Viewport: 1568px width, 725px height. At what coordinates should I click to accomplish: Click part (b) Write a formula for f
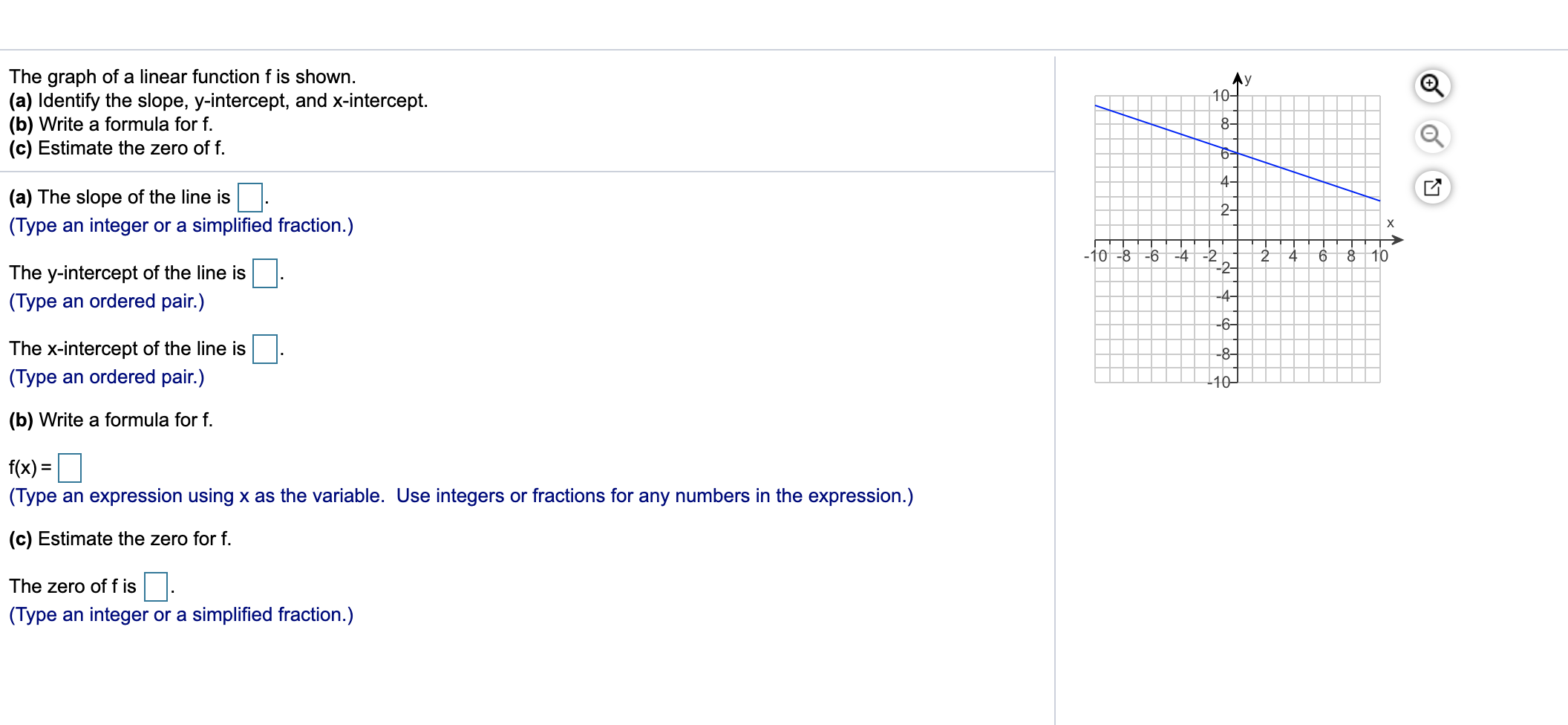(x=110, y=419)
